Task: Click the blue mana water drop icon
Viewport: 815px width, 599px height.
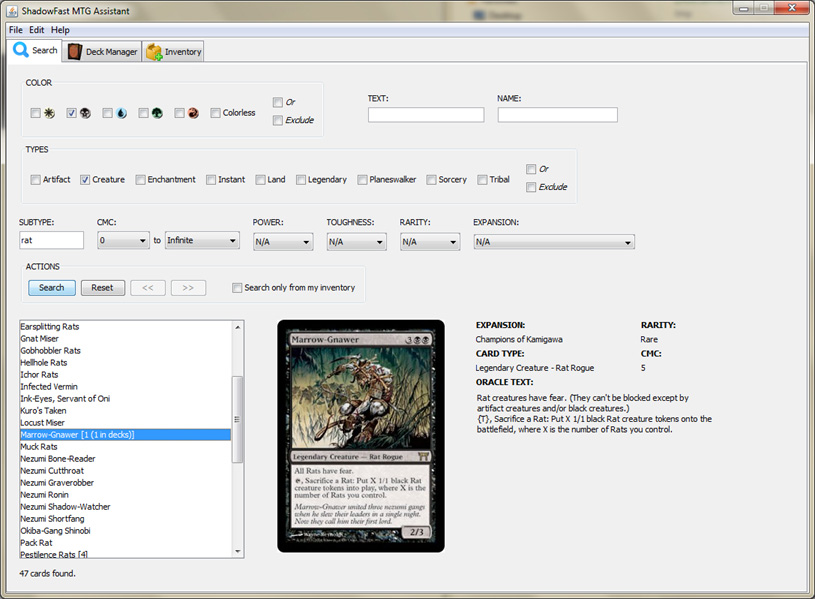Action: pyautogui.click(x=121, y=113)
